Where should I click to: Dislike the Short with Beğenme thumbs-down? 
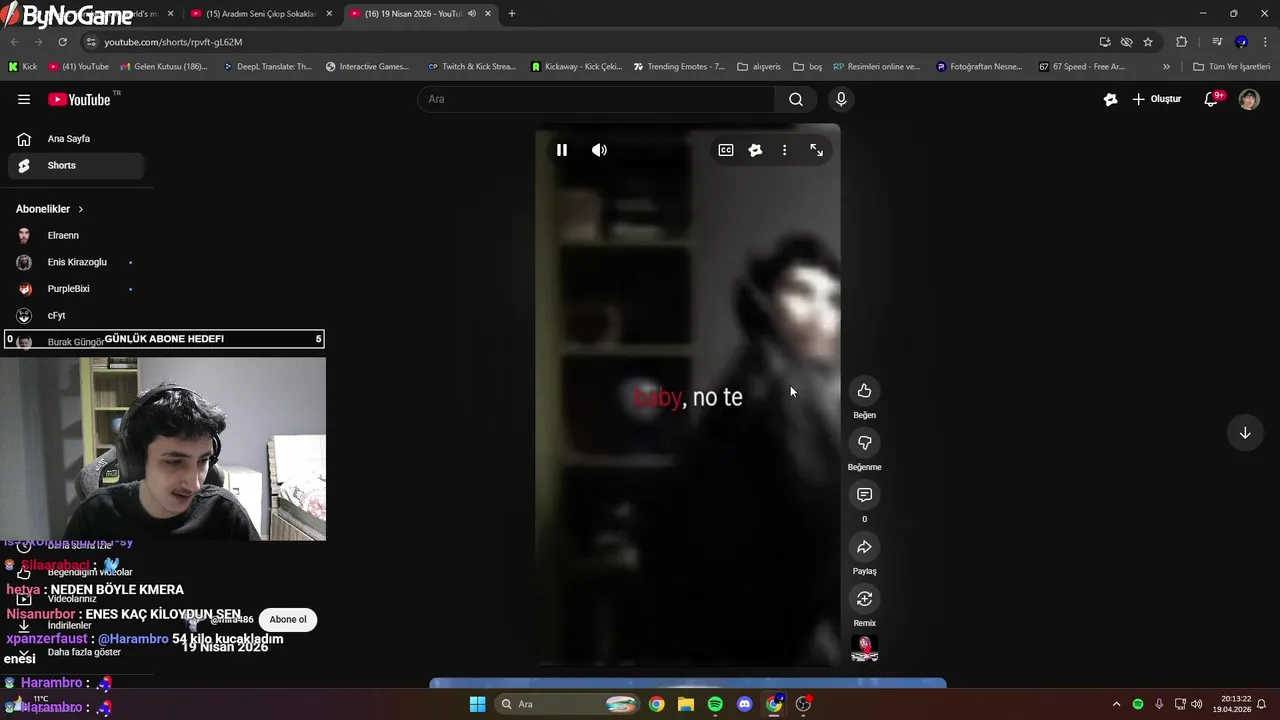[864, 443]
